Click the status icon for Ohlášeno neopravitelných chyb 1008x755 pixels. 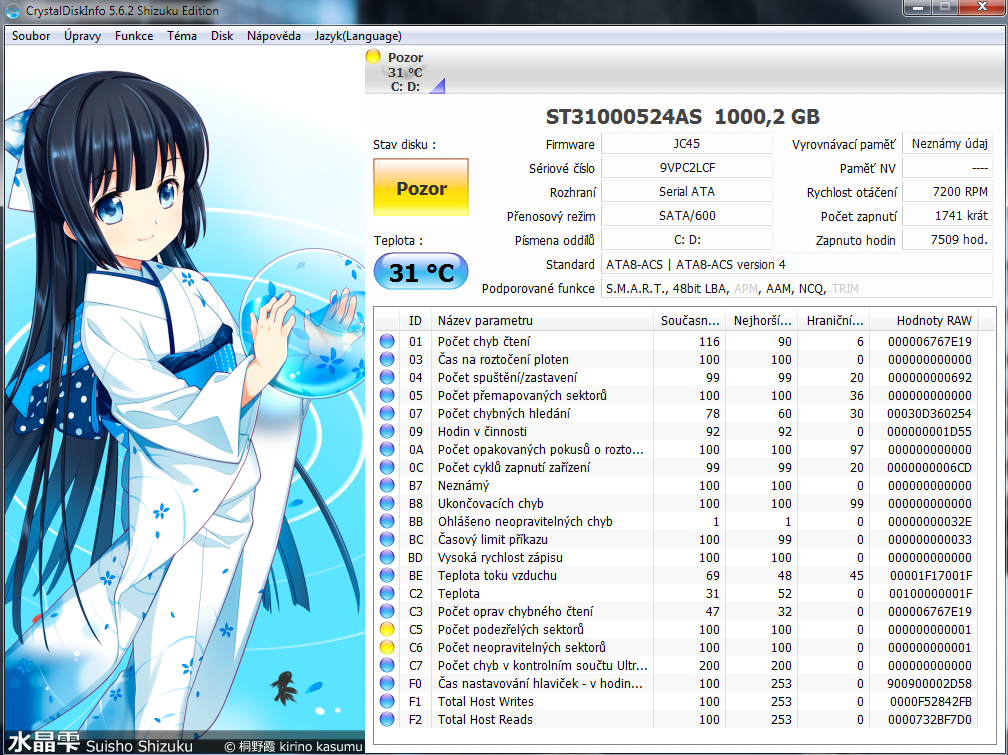387,522
